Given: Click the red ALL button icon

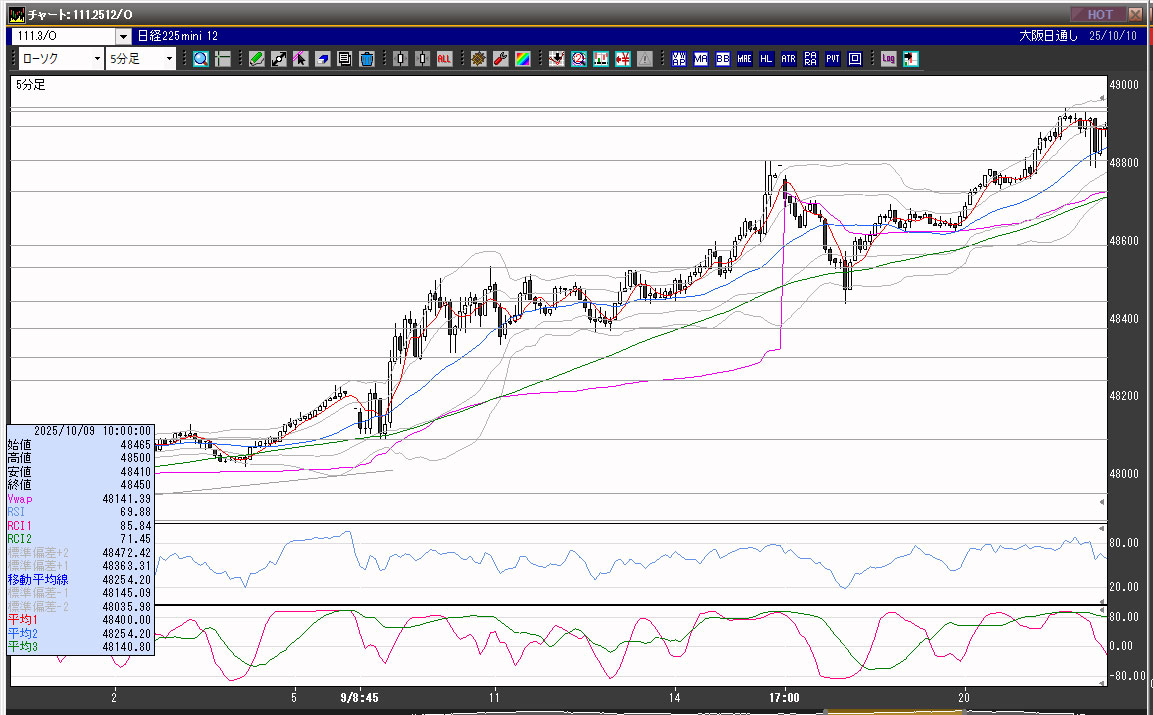Looking at the screenshot, I should [444, 59].
